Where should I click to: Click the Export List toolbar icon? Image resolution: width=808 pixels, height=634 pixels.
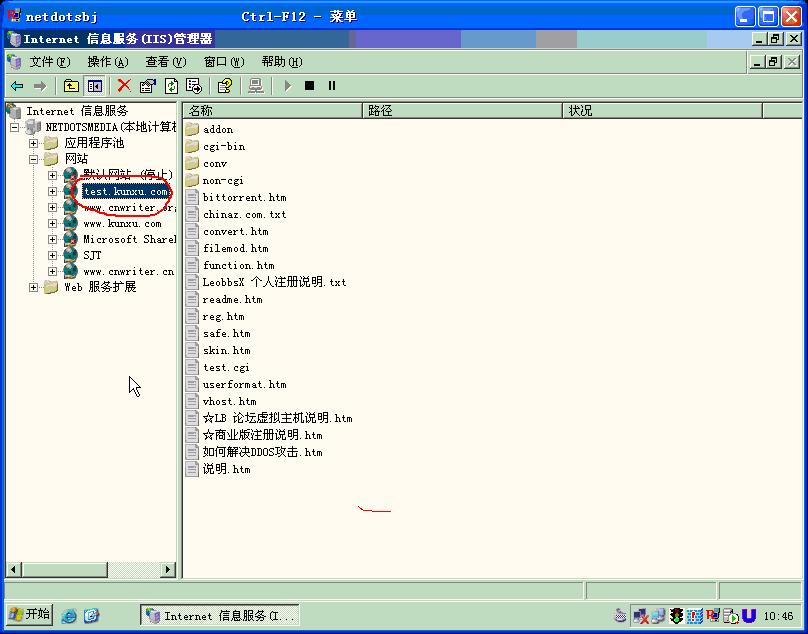pos(194,86)
